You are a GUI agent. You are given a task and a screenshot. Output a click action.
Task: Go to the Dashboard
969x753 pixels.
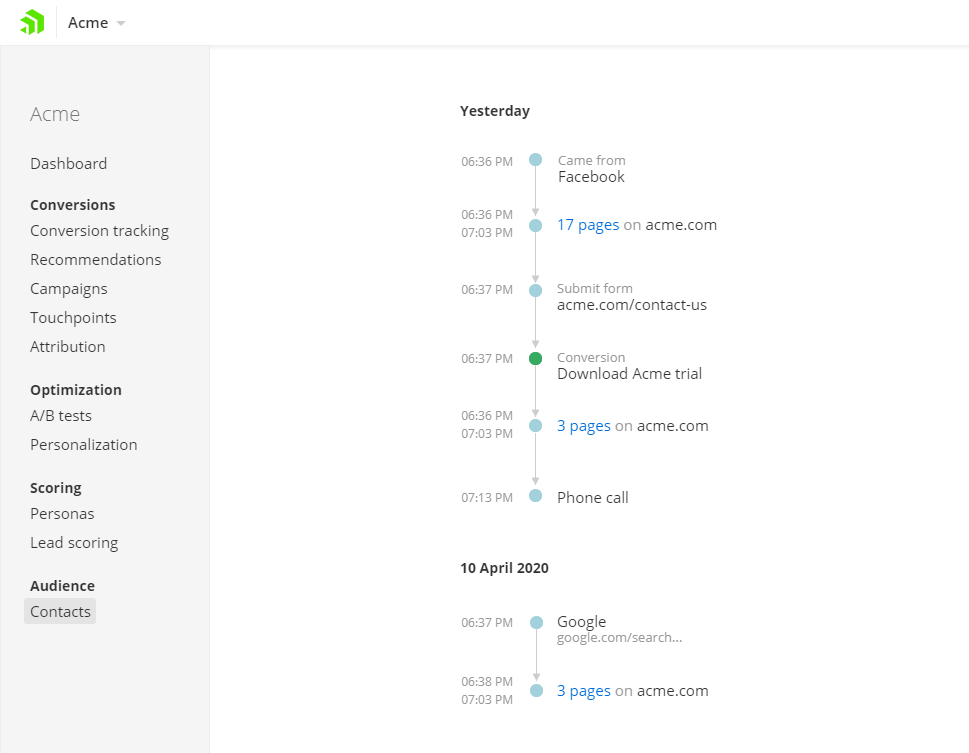(68, 163)
